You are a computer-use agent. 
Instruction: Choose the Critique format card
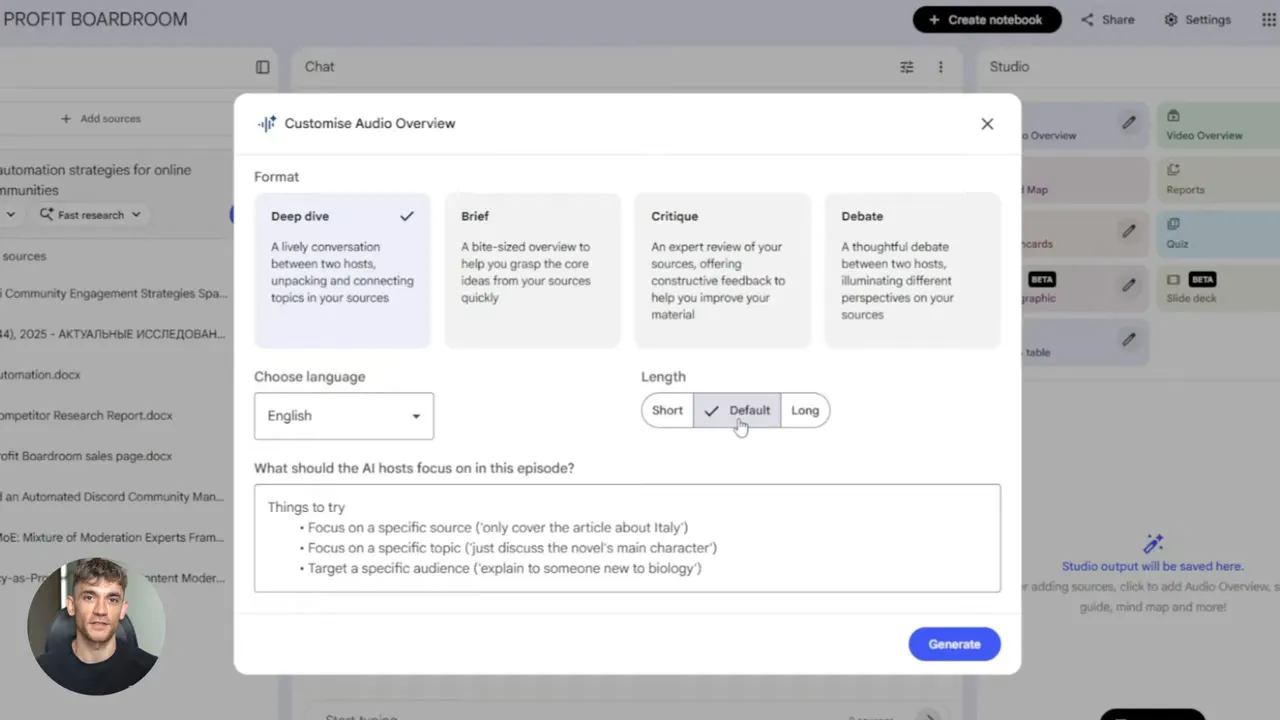click(x=722, y=270)
